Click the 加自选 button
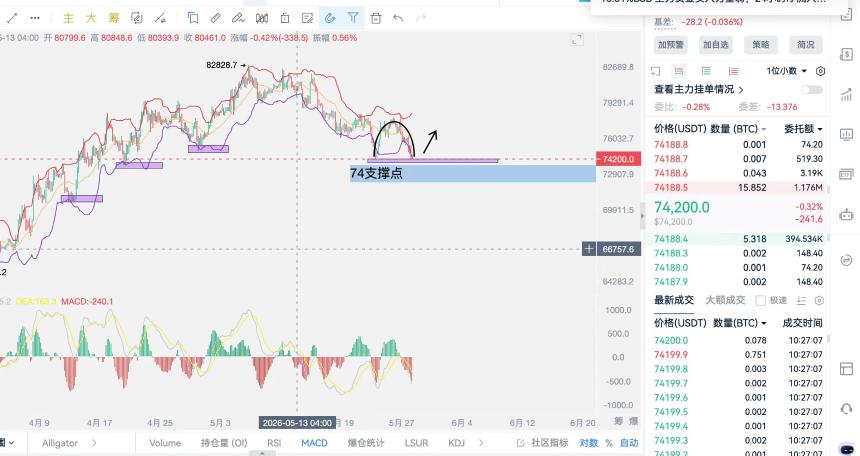The width and height of the screenshot is (860, 456). (x=716, y=44)
